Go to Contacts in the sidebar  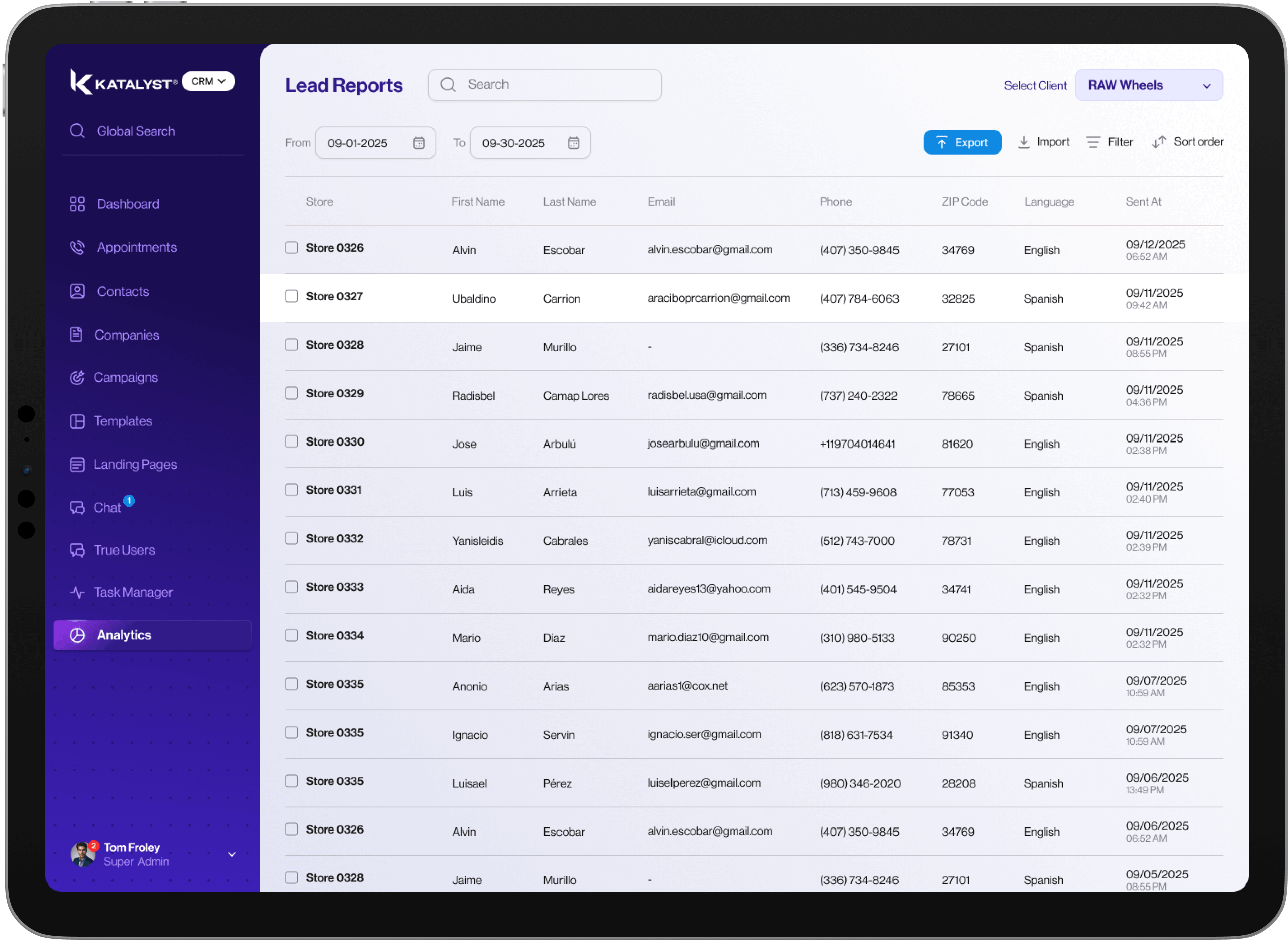click(122, 291)
